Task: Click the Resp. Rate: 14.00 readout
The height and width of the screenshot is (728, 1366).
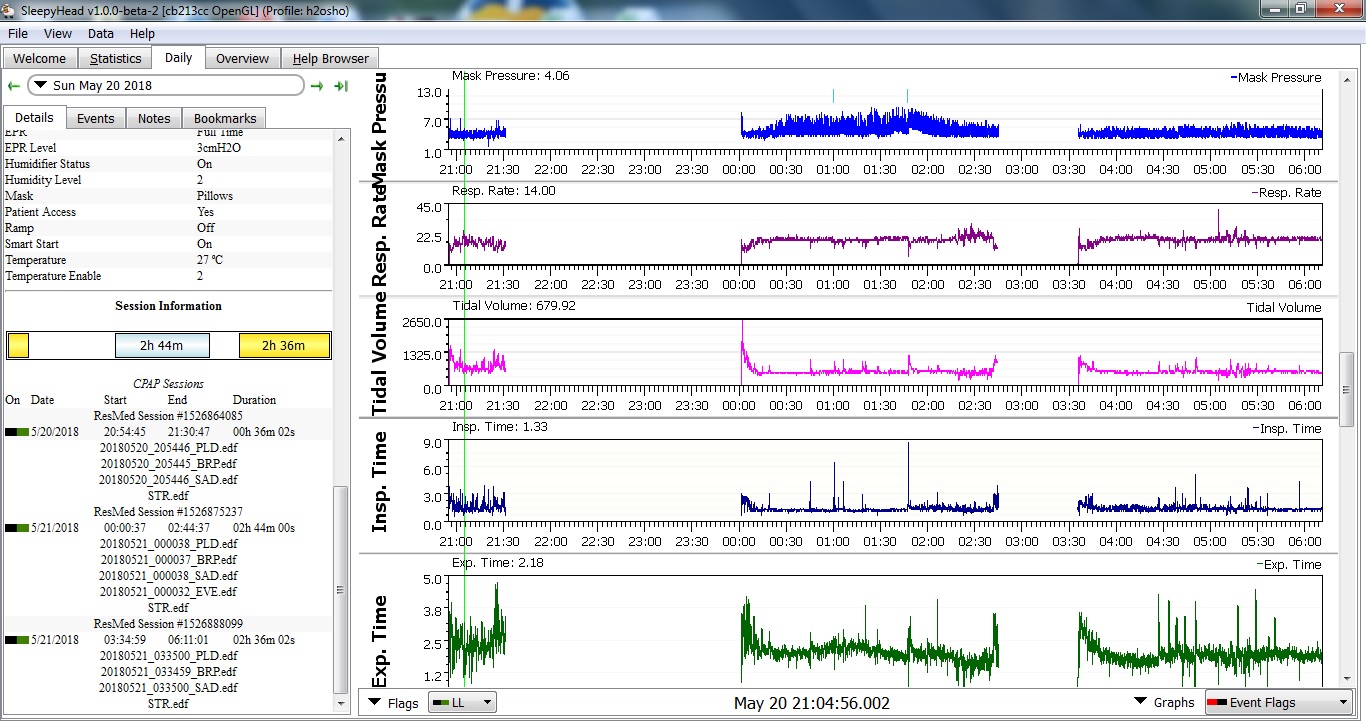Action: [x=503, y=190]
